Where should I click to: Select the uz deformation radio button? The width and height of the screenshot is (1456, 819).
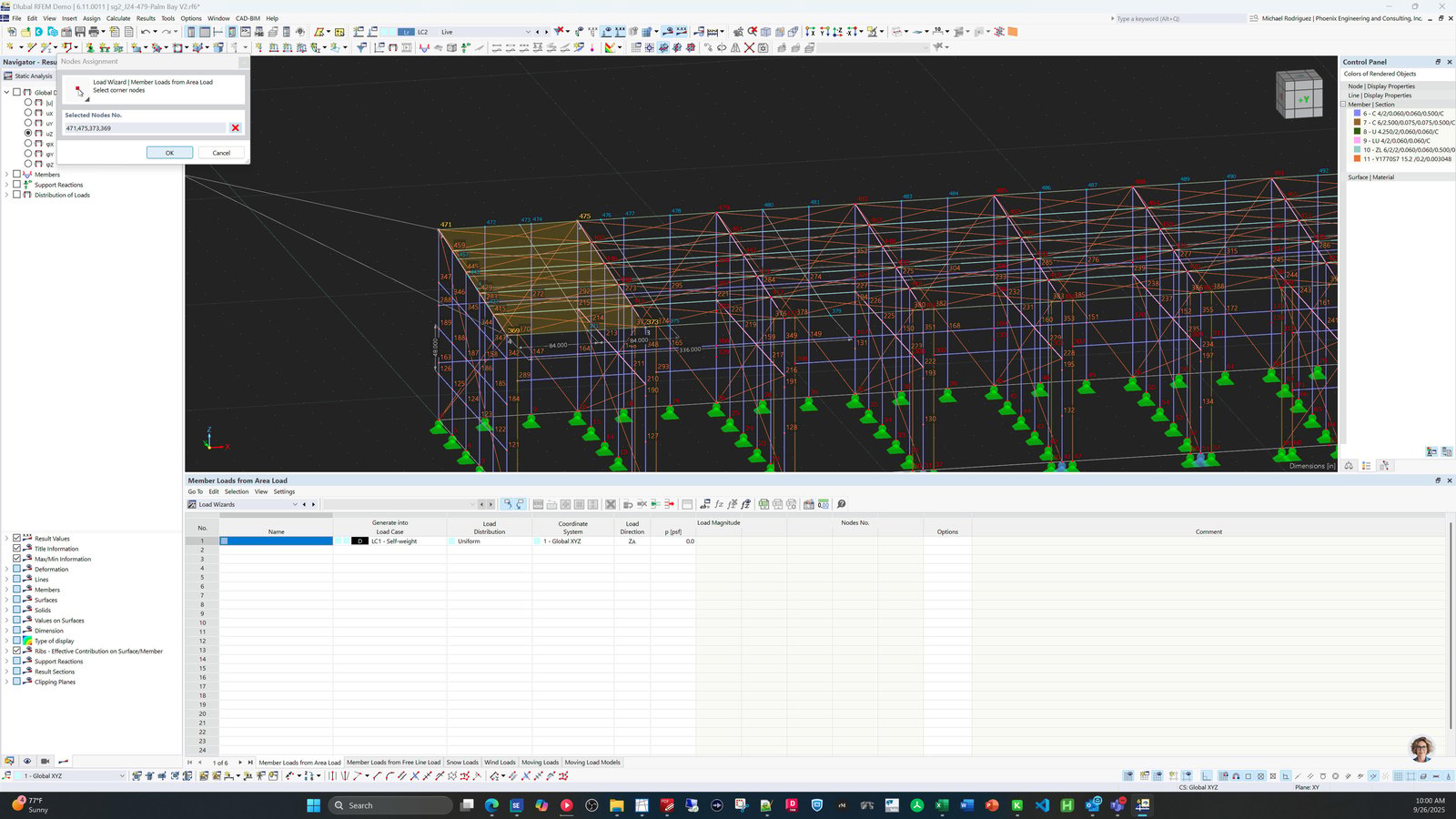[x=28, y=133]
